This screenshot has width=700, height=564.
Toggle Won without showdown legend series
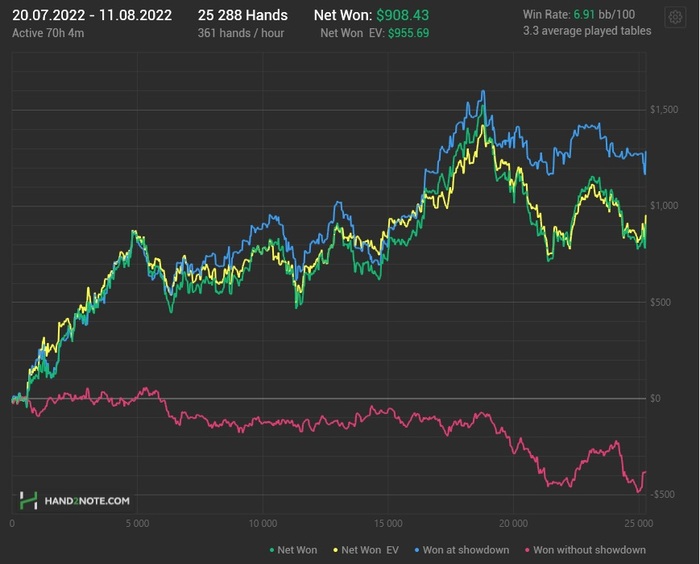tap(585, 550)
